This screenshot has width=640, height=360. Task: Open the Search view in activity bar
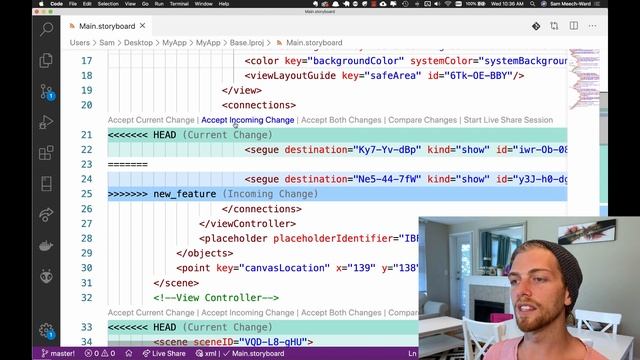click(47, 29)
